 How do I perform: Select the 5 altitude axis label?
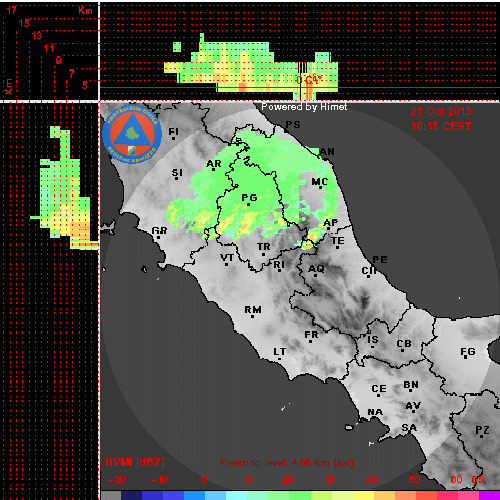point(85,85)
